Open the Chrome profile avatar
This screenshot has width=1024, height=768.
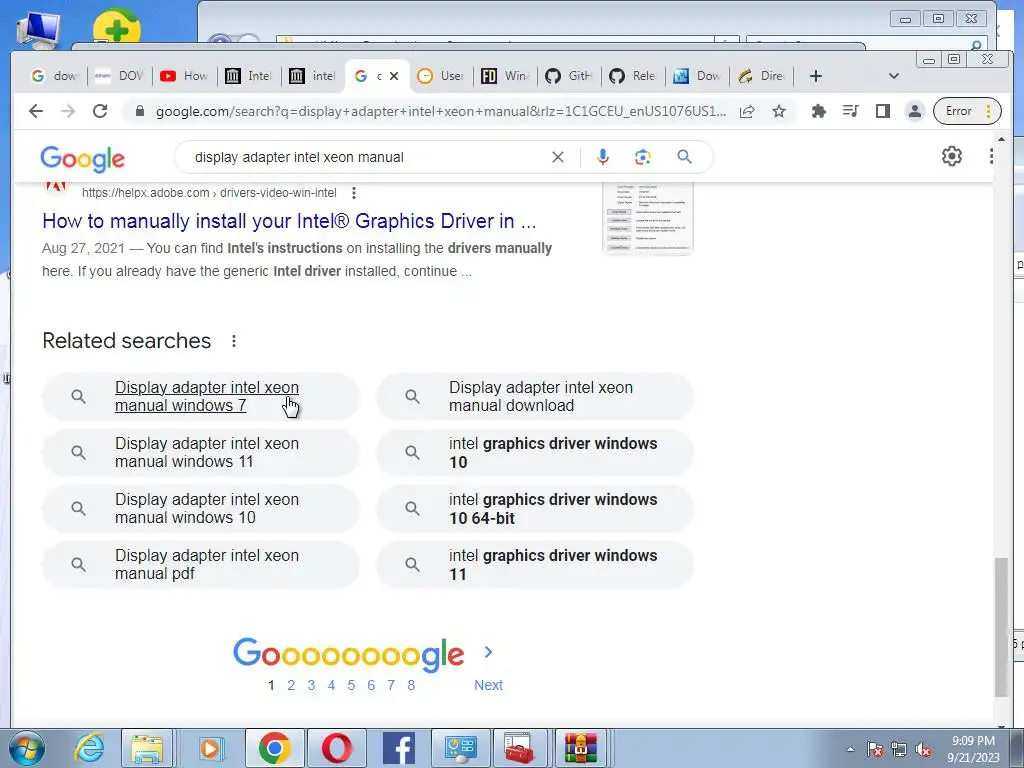(x=915, y=111)
